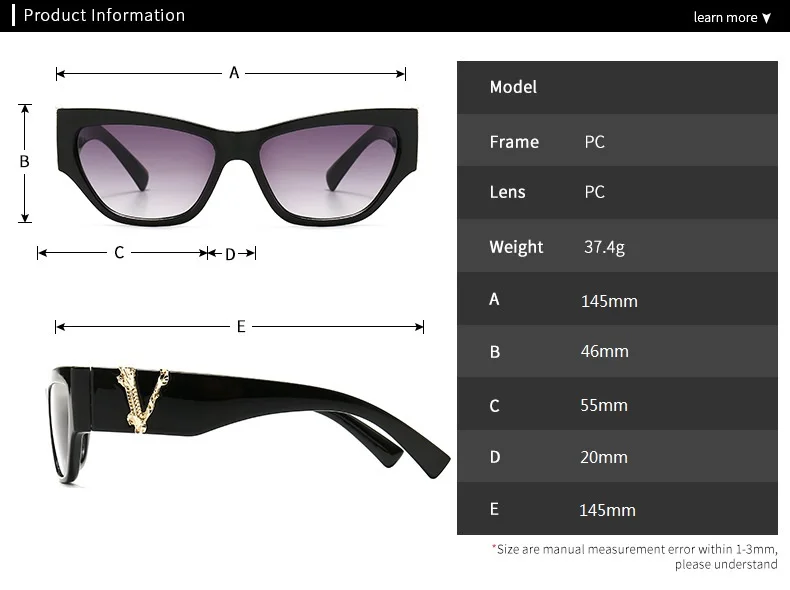Click dimension label B beside the frame
Viewport: 790px width, 590px height.
[24, 161]
